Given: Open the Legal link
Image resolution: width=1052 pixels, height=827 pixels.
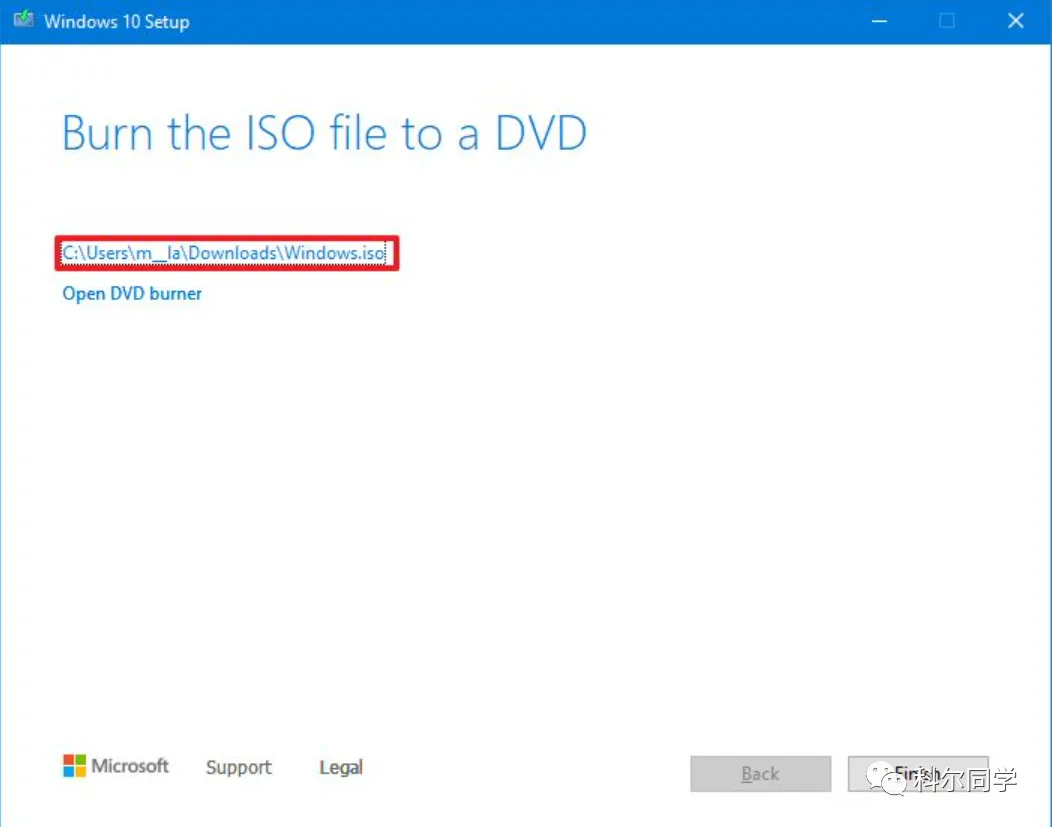Looking at the screenshot, I should coord(341,767).
